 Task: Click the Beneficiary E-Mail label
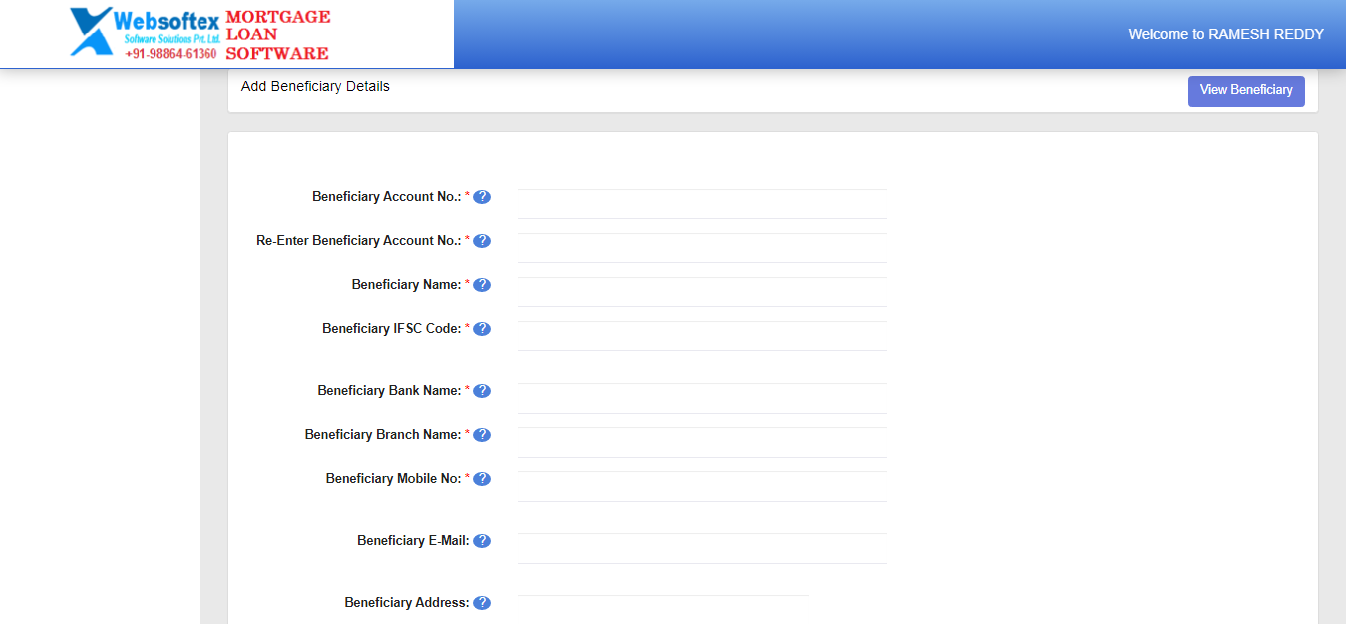click(x=413, y=541)
